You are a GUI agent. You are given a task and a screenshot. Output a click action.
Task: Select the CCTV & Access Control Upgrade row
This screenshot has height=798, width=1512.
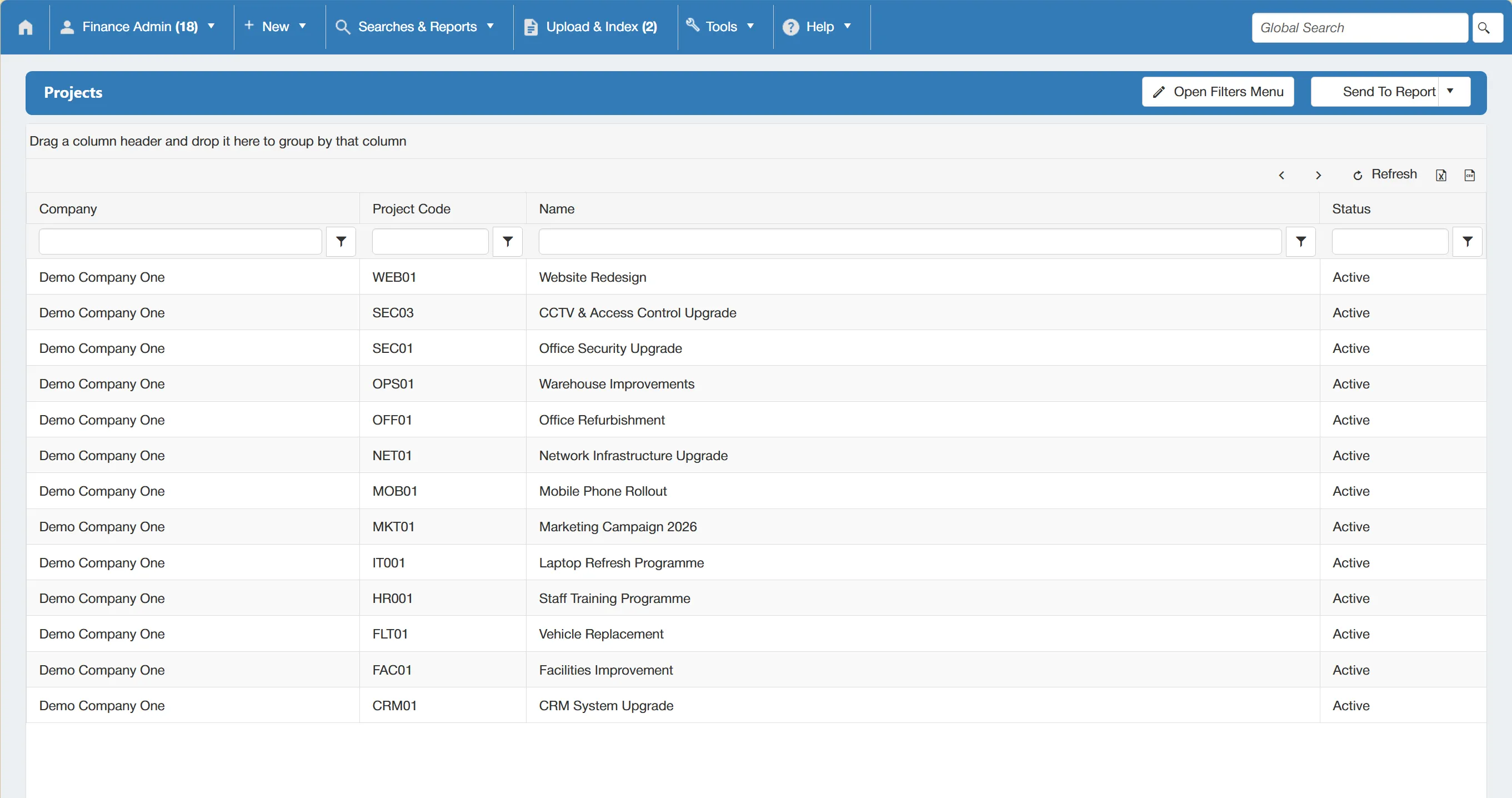(756, 313)
